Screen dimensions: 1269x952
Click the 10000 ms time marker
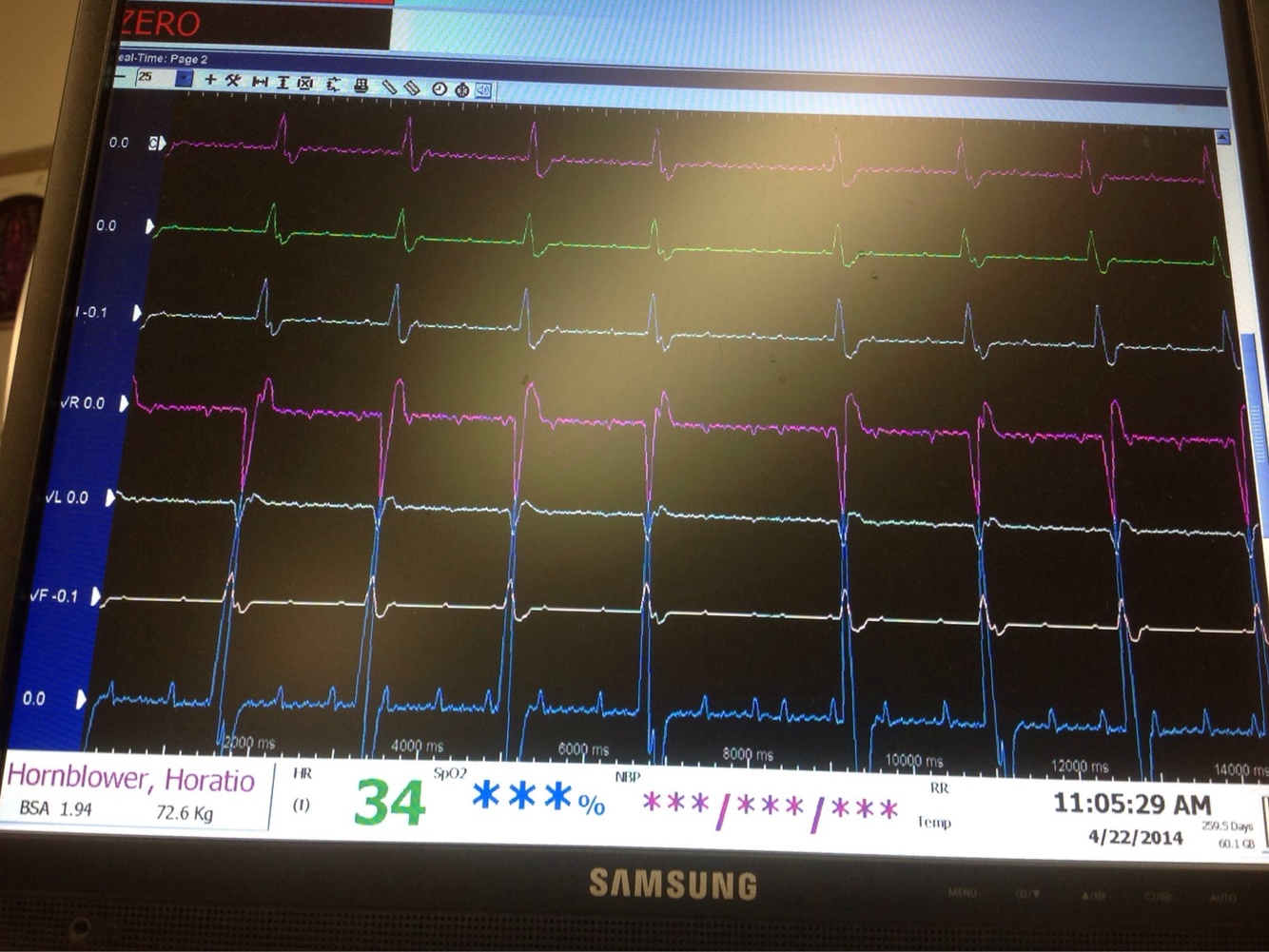914,761
